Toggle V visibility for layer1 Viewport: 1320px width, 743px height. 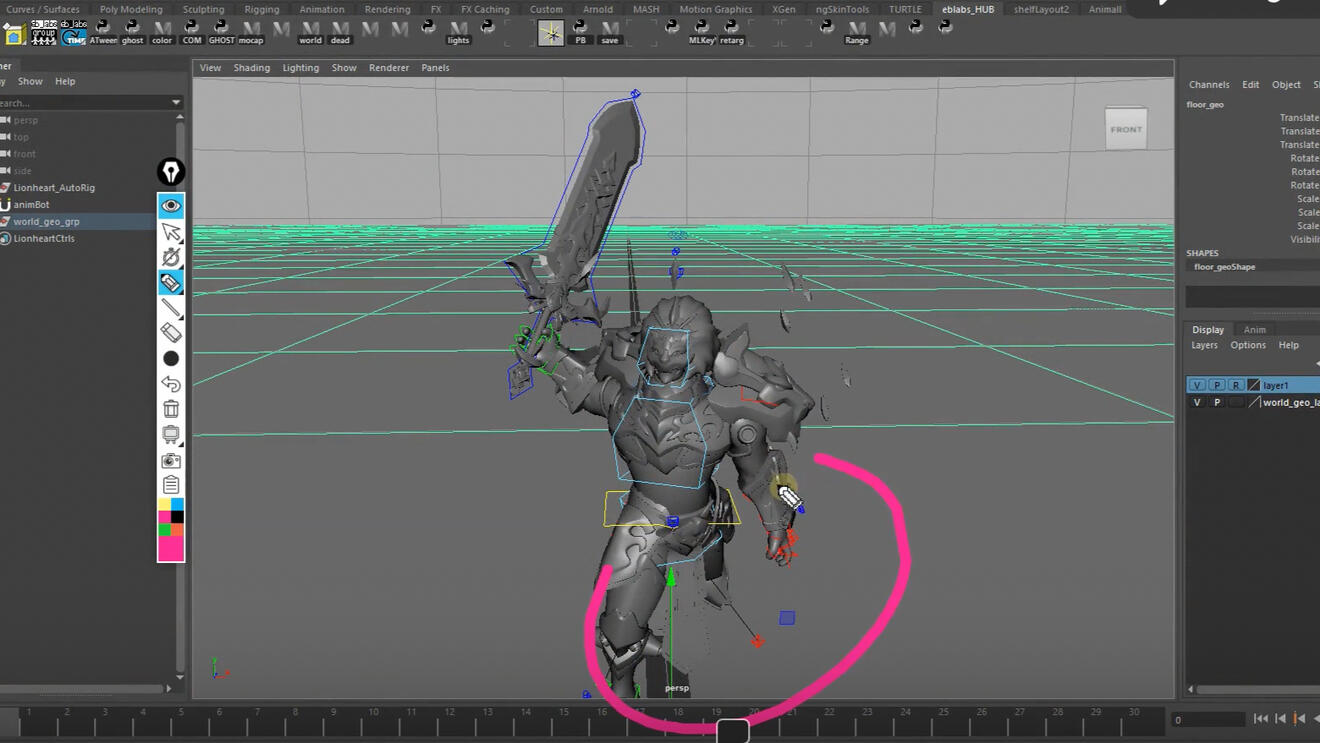tap(1197, 385)
